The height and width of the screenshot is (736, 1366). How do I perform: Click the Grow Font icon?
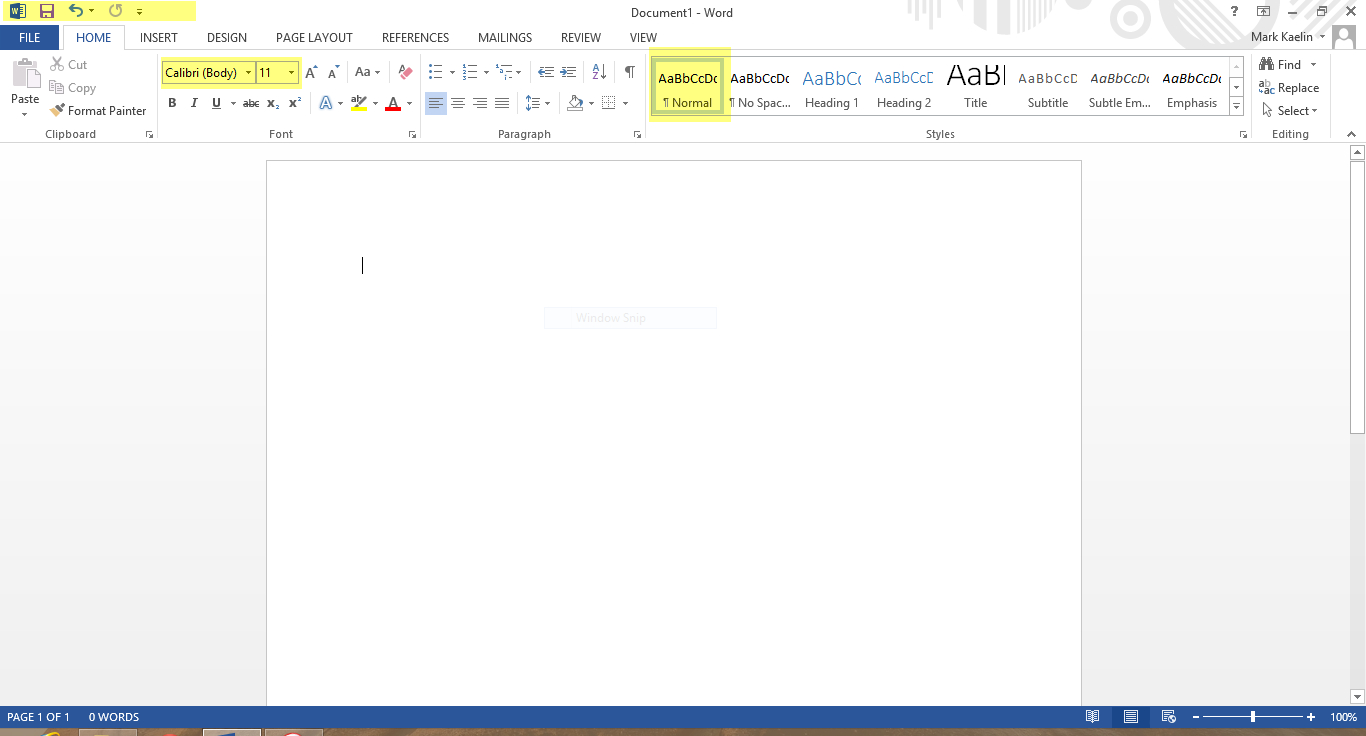coord(311,72)
